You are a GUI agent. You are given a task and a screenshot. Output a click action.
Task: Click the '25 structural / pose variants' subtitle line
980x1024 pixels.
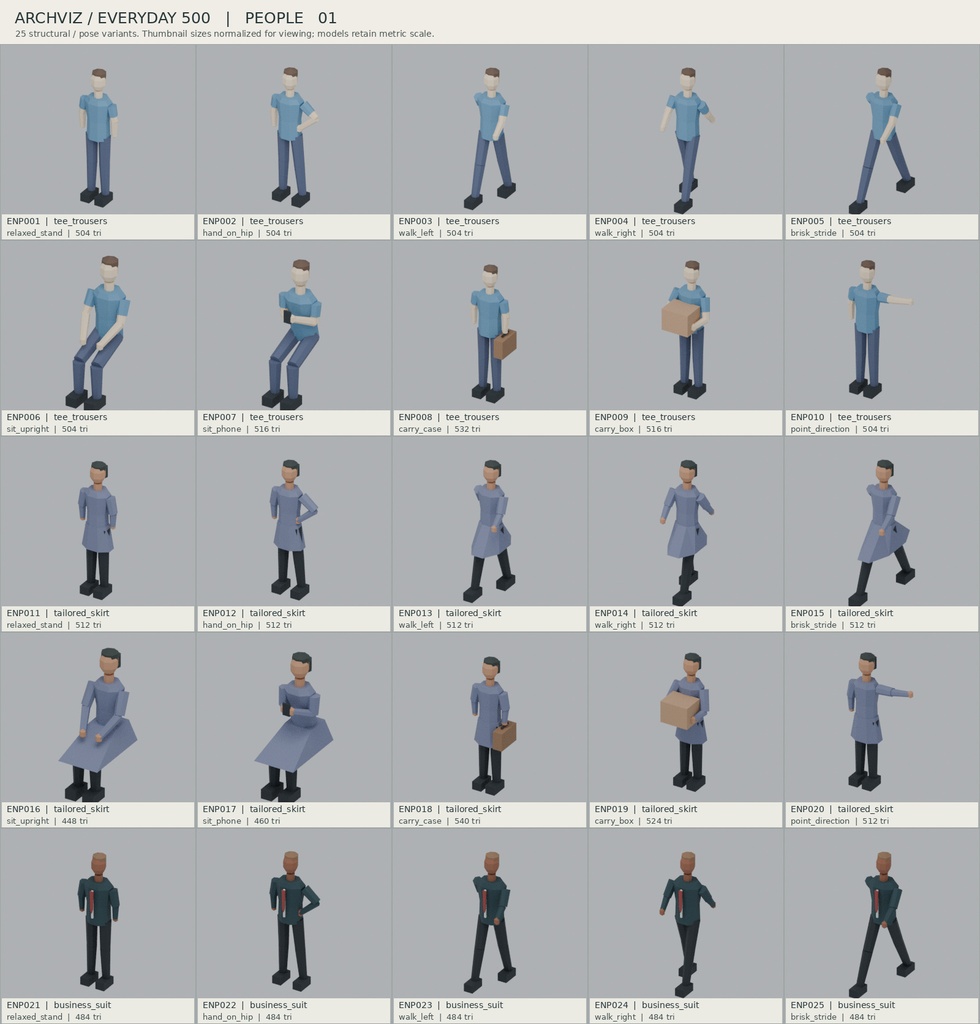pos(225,34)
